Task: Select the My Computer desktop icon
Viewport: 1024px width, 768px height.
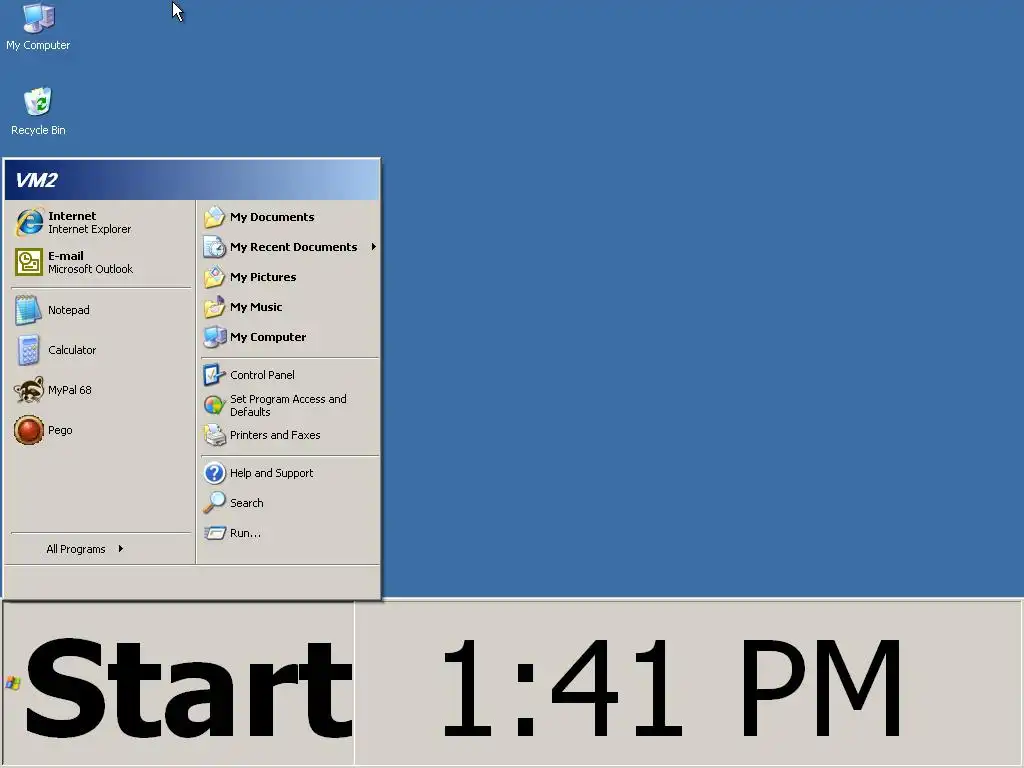Action: 39,18
